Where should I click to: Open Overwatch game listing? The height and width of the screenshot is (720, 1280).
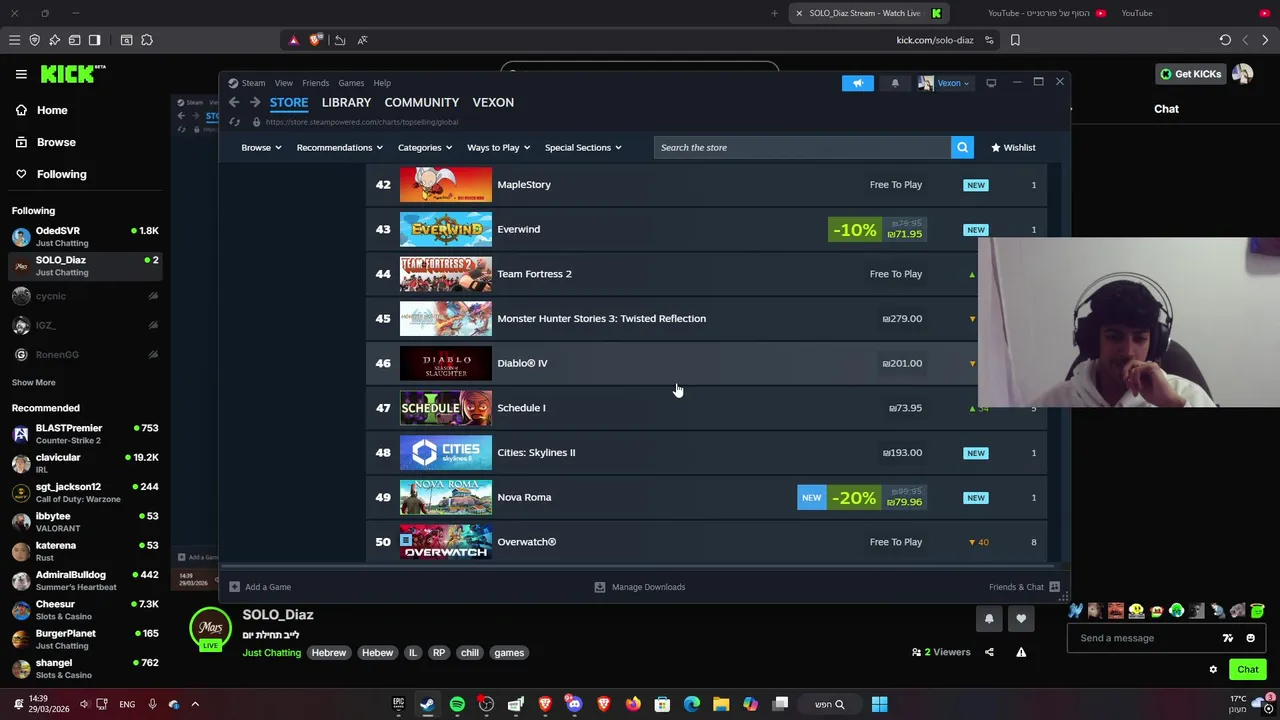click(x=706, y=542)
